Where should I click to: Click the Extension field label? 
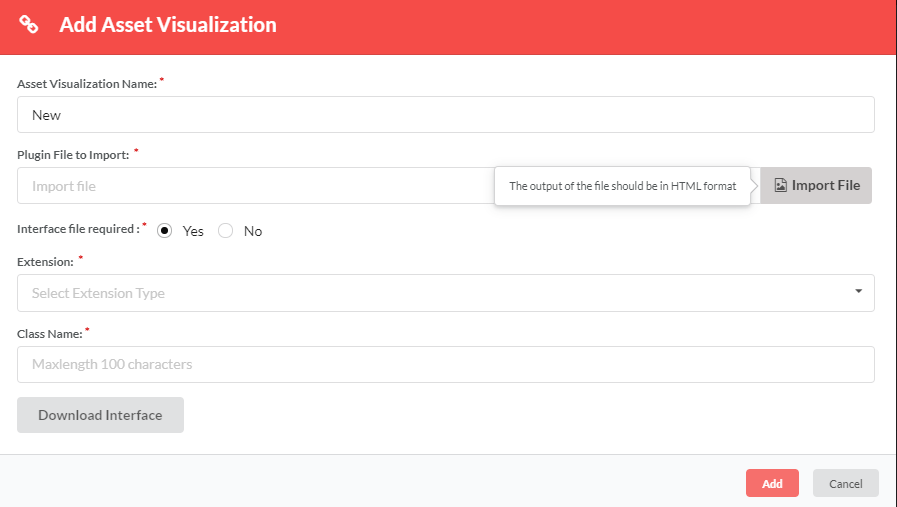(x=45, y=261)
